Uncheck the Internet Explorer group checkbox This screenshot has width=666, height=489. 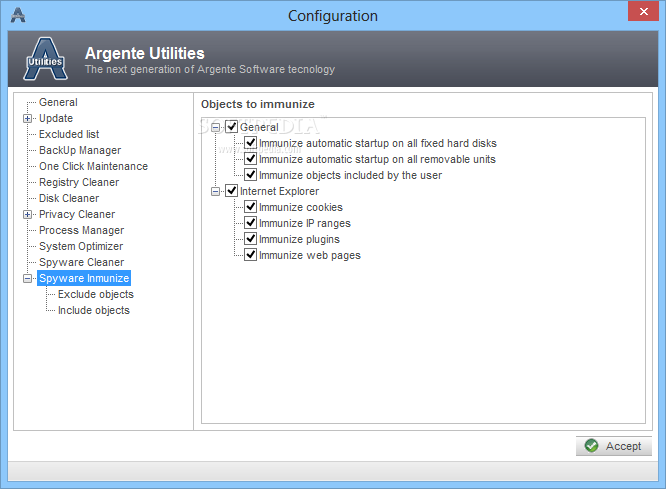231,191
